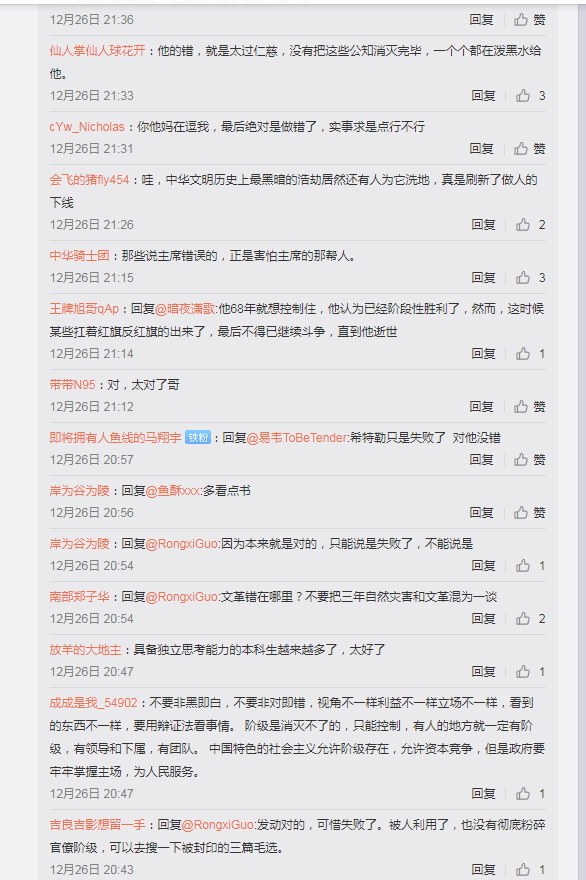The width and height of the screenshot is (586, 880).
Task: Thumbs-up 放羊的大地主's comment
Action: (530, 672)
